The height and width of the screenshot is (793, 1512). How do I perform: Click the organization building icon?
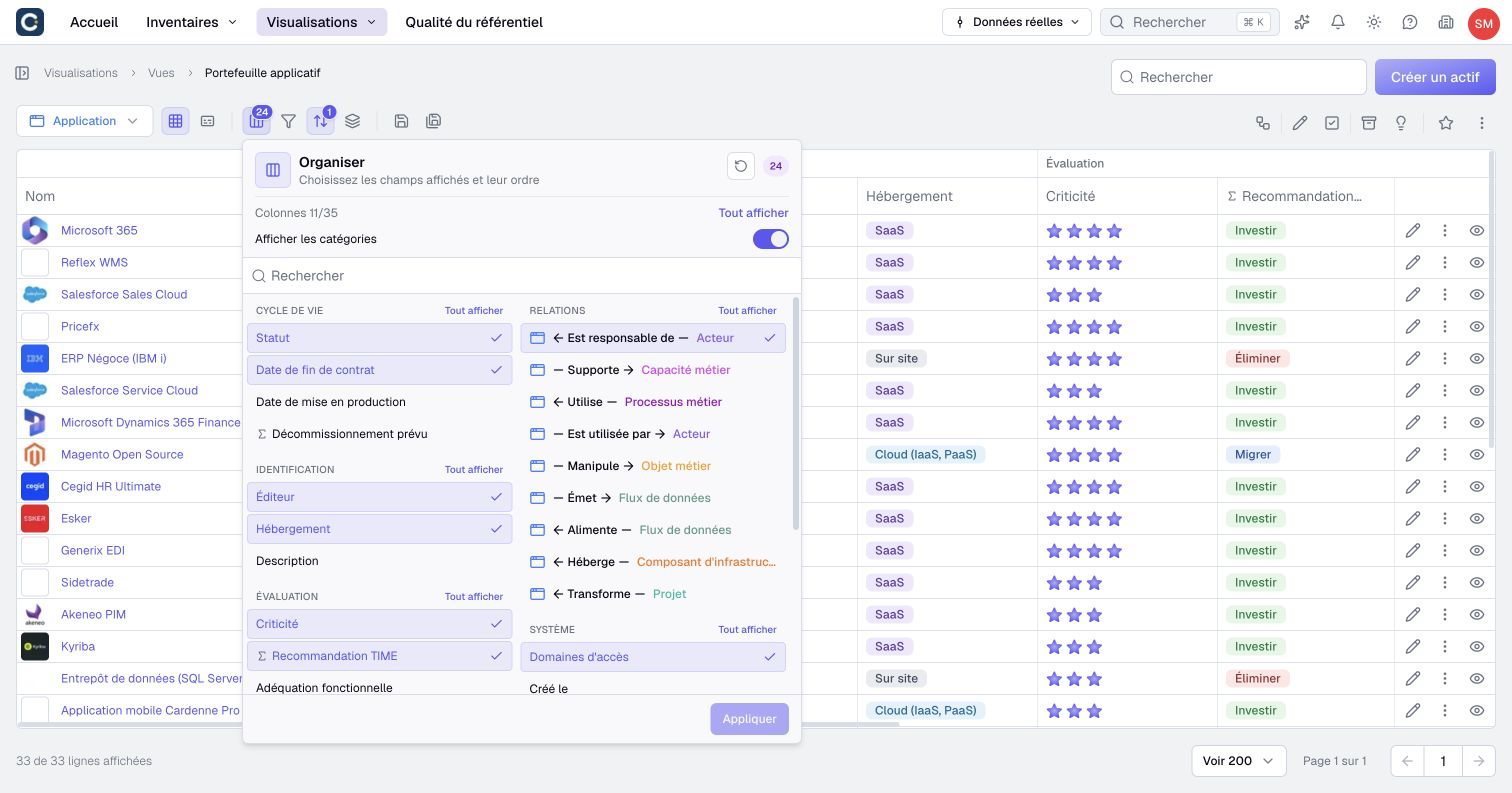point(1445,22)
